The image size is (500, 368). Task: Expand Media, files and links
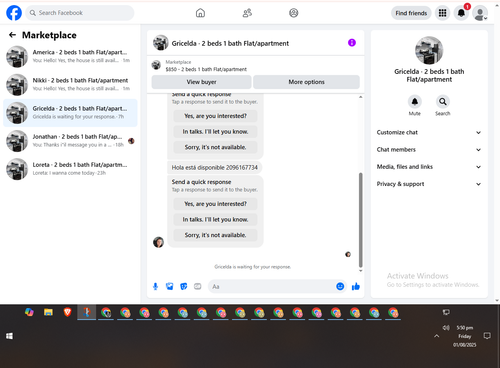[429, 167]
